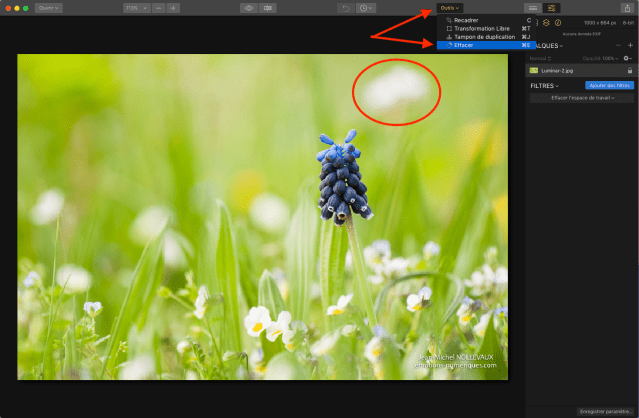639x418 pixels.
Task: Open the 113% zoom level dropdown
Action: click(x=137, y=8)
